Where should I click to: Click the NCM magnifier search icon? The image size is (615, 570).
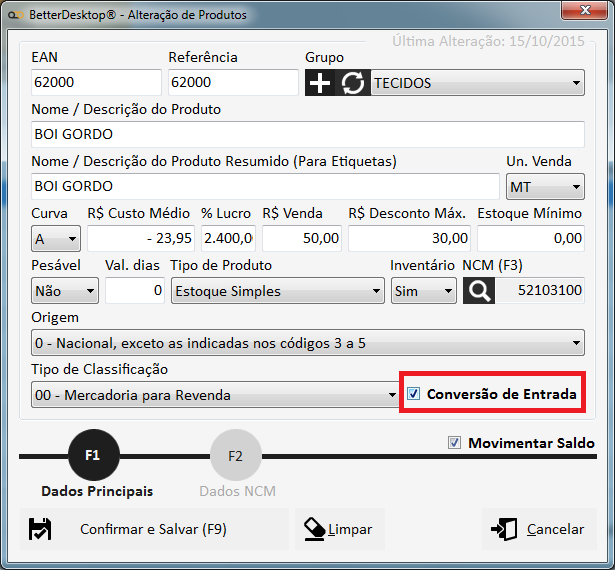pyautogui.click(x=480, y=291)
